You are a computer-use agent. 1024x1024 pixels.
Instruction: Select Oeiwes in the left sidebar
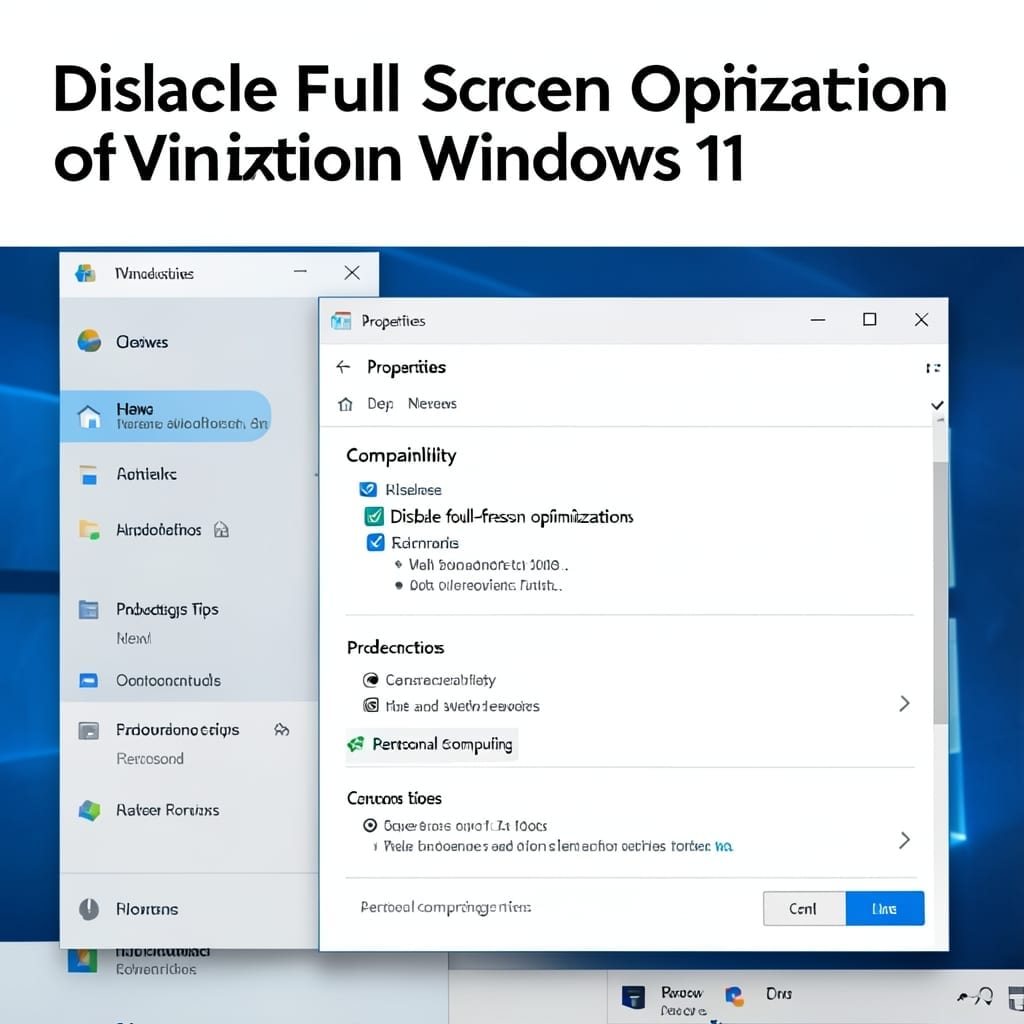pyautogui.click(x=142, y=342)
